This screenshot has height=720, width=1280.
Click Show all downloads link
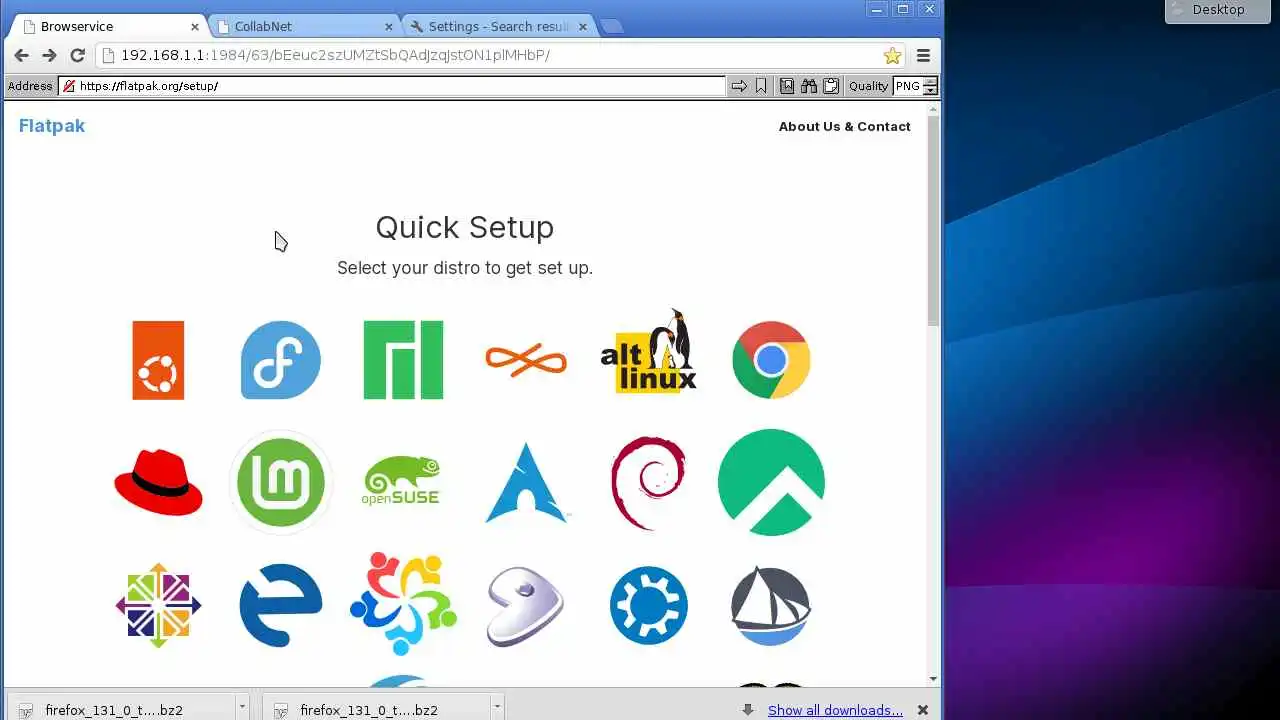pos(835,710)
